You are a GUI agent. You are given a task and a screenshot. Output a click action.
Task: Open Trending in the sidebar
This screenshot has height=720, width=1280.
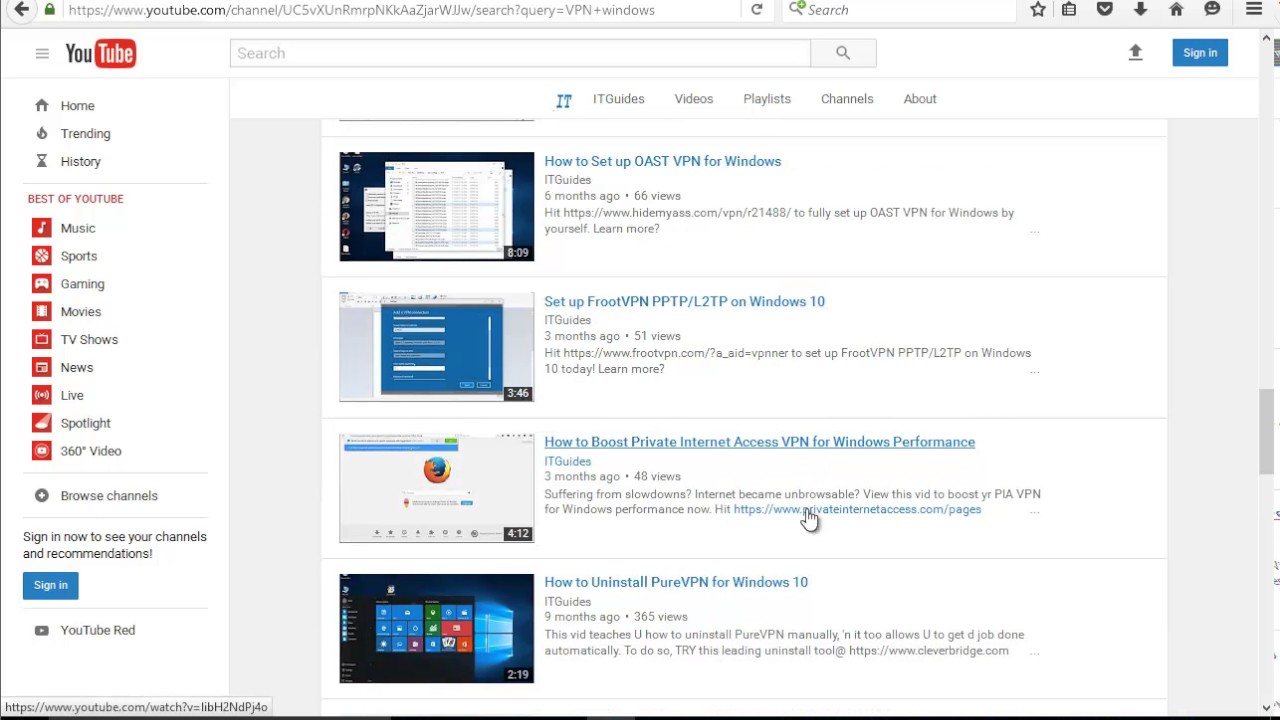point(85,134)
